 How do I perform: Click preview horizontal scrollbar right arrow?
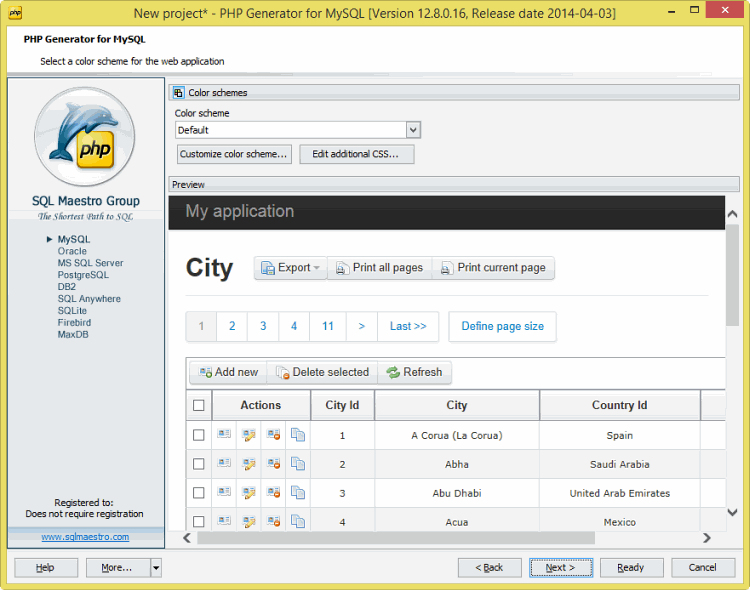click(707, 538)
